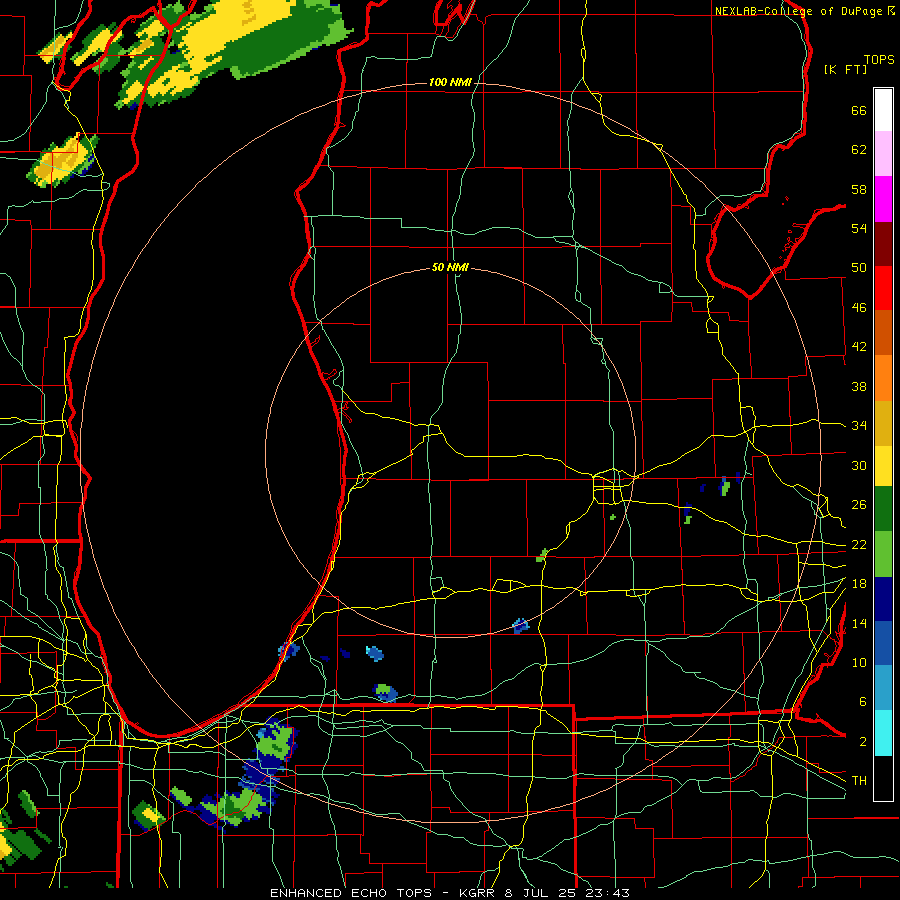Click the TOPS legend title
The width and height of the screenshot is (900, 900).
(x=879, y=59)
